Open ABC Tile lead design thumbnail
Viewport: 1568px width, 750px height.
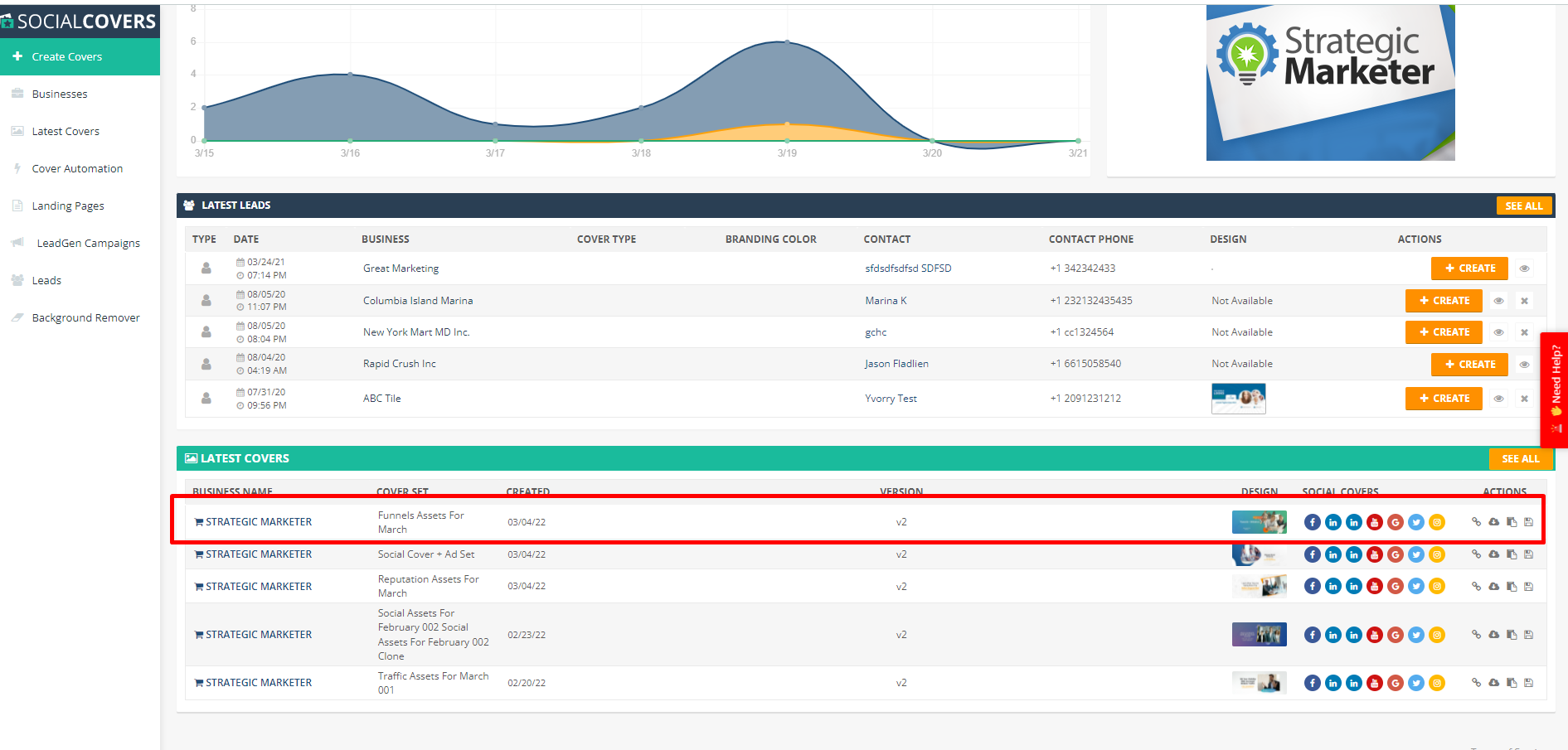pyautogui.click(x=1238, y=399)
